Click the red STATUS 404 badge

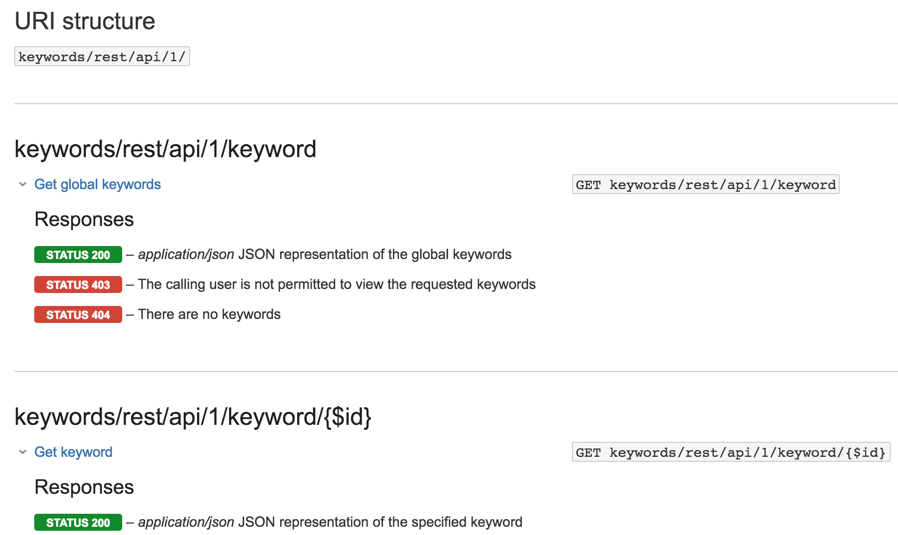[x=78, y=314]
